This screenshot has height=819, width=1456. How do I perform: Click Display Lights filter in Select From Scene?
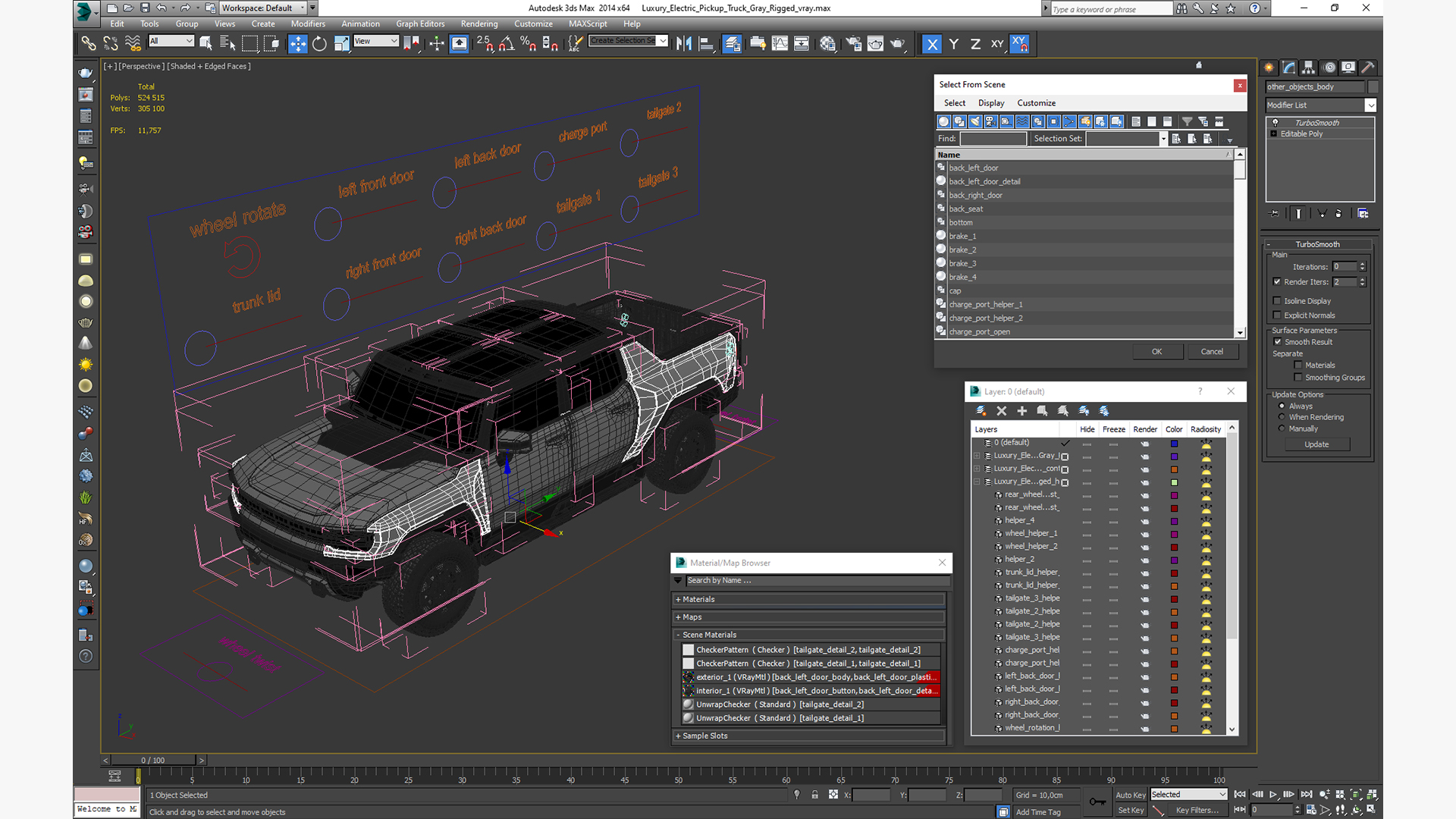coord(975,121)
